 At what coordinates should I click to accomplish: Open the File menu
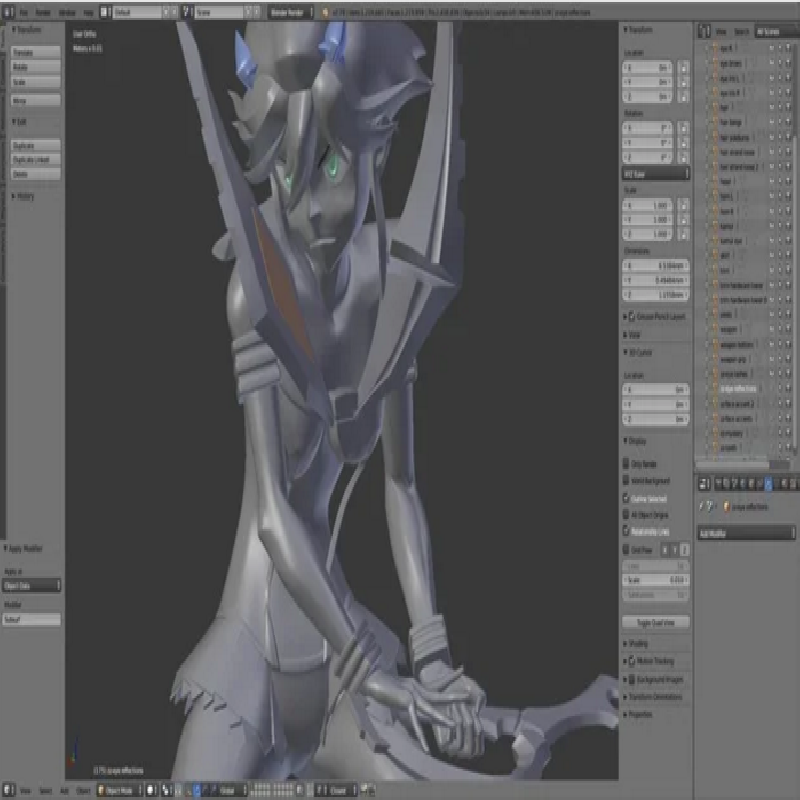point(23,12)
